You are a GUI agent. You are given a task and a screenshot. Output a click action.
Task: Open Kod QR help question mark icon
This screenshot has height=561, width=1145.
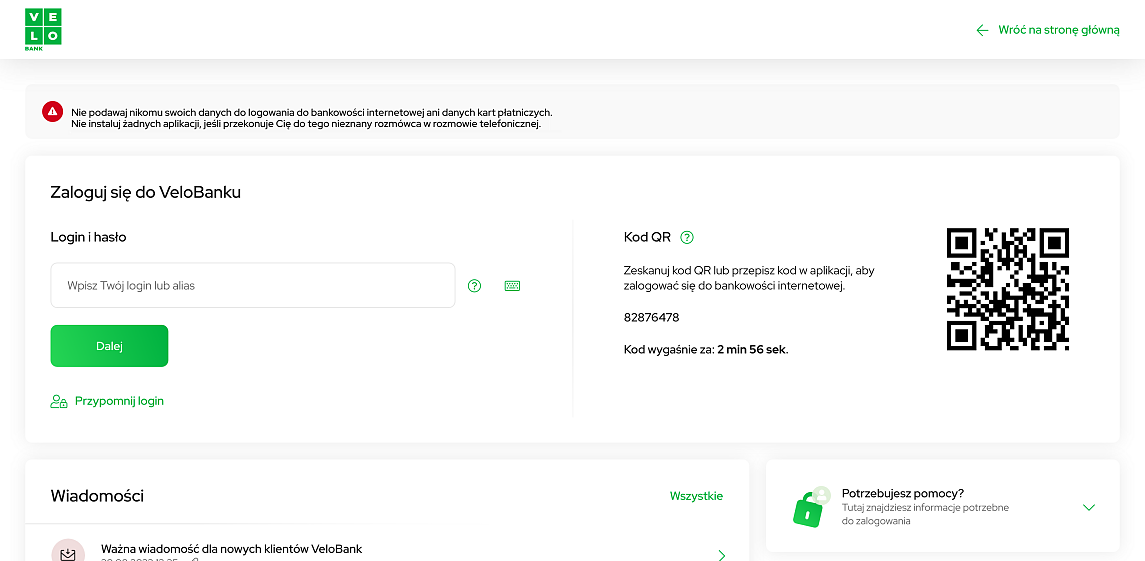tap(686, 237)
